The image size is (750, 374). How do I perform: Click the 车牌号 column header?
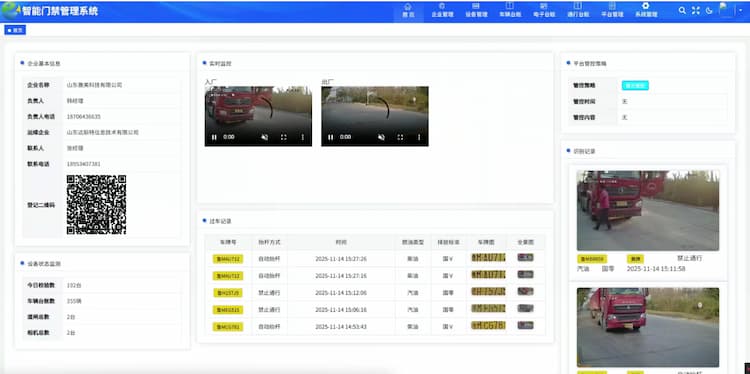228,242
